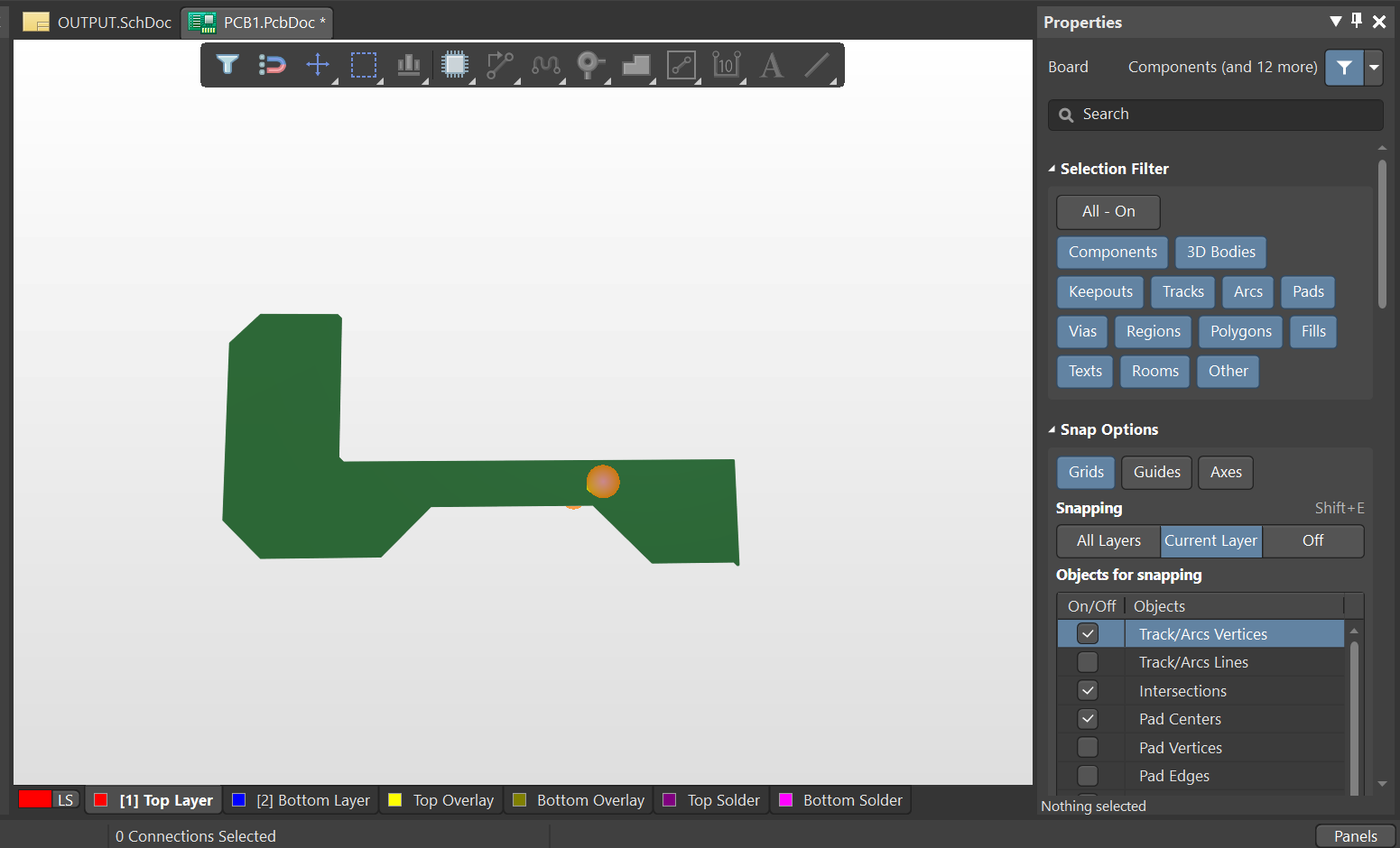1400x848 pixels.
Task: Activate the rectangular selection tool
Action: pos(364,65)
